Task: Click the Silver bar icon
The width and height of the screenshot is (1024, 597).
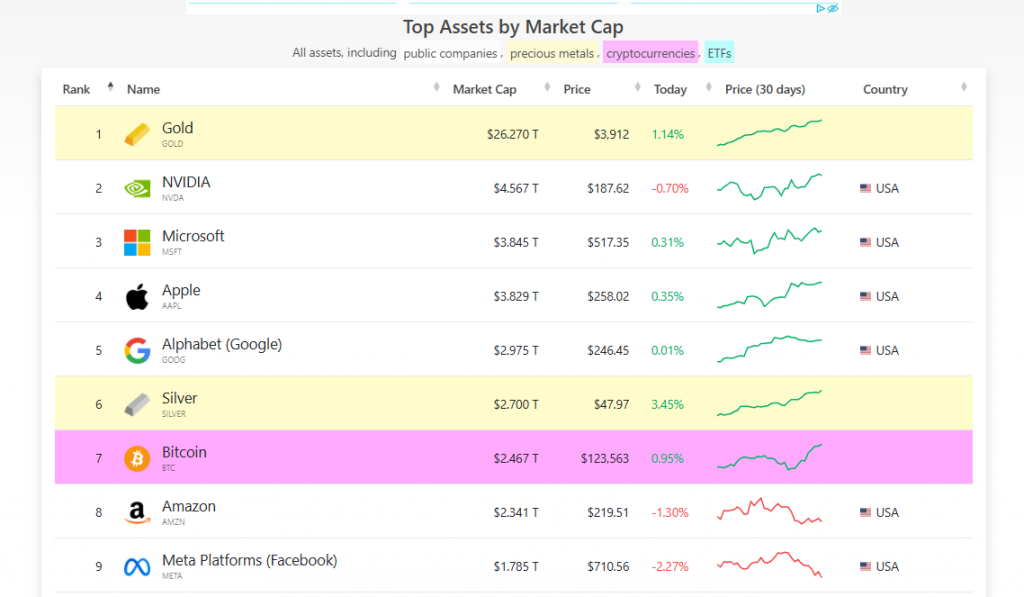Action: pos(137,404)
